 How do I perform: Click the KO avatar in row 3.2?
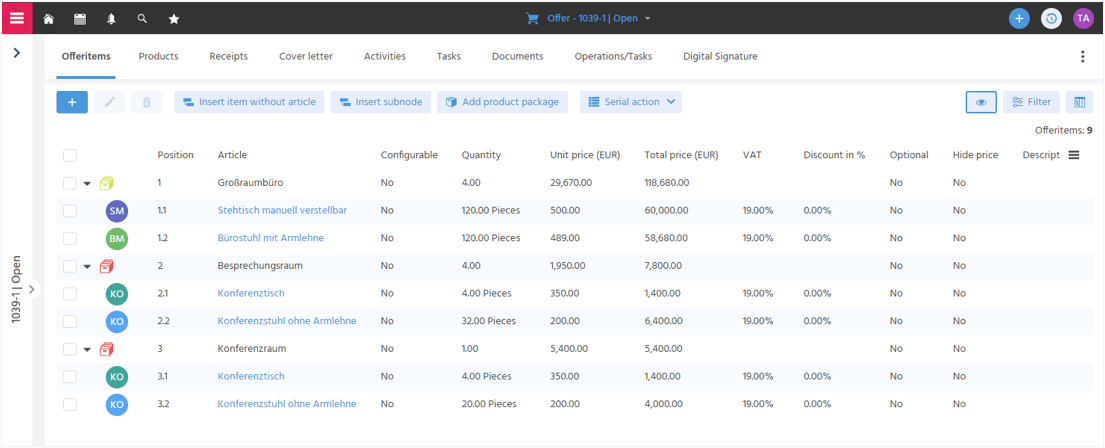pyautogui.click(x=117, y=405)
